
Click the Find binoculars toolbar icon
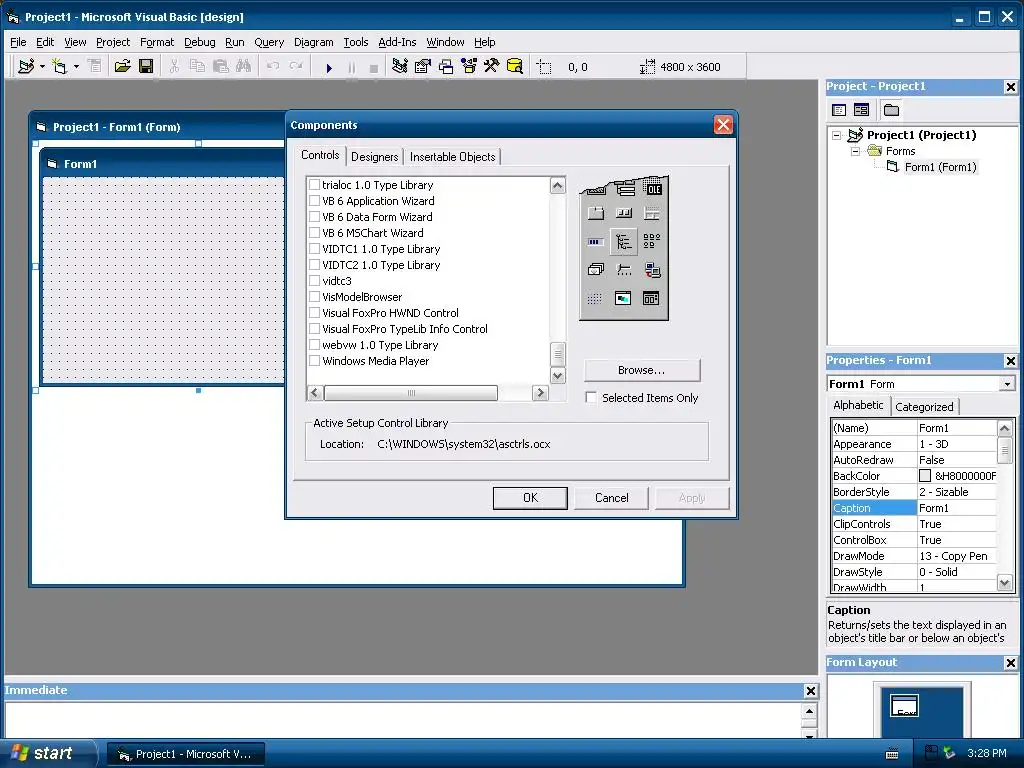pyautogui.click(x=244, y=67)
